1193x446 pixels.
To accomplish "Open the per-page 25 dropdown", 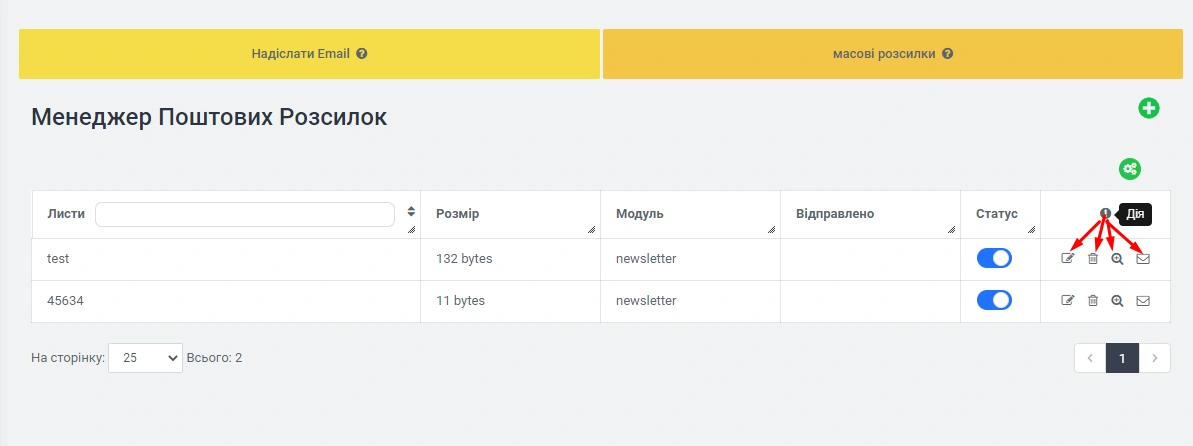I will [x=145, y=357].
